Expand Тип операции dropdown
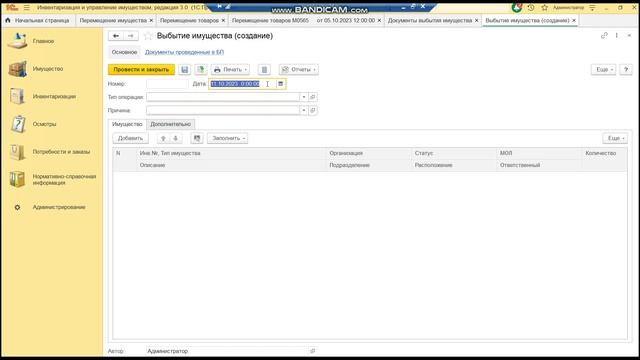The width and height of the screenshot is (640, 360). pos(304,97)
